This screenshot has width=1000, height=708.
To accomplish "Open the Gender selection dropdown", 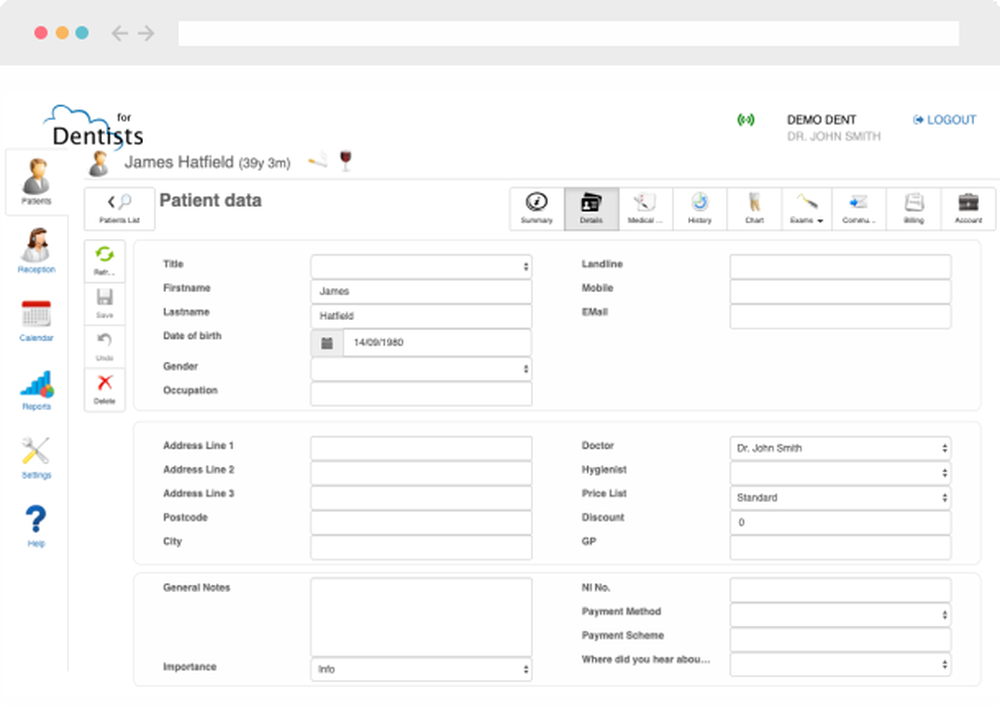I will coord(421,369).
